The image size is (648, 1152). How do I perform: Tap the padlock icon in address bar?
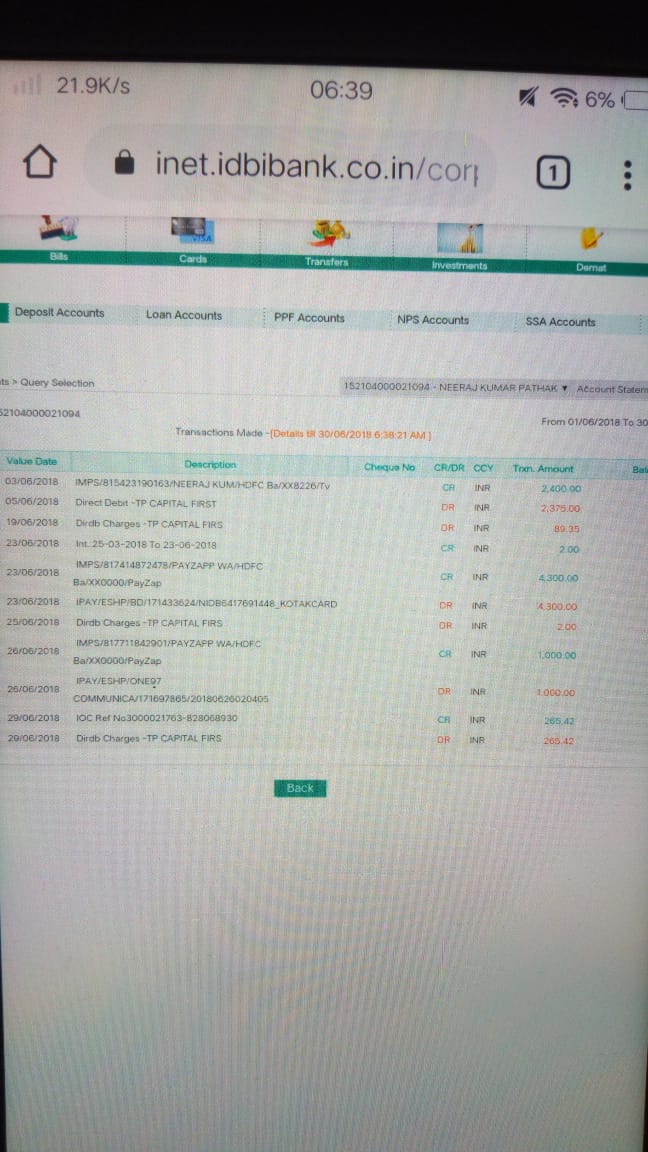pos(125,163)
